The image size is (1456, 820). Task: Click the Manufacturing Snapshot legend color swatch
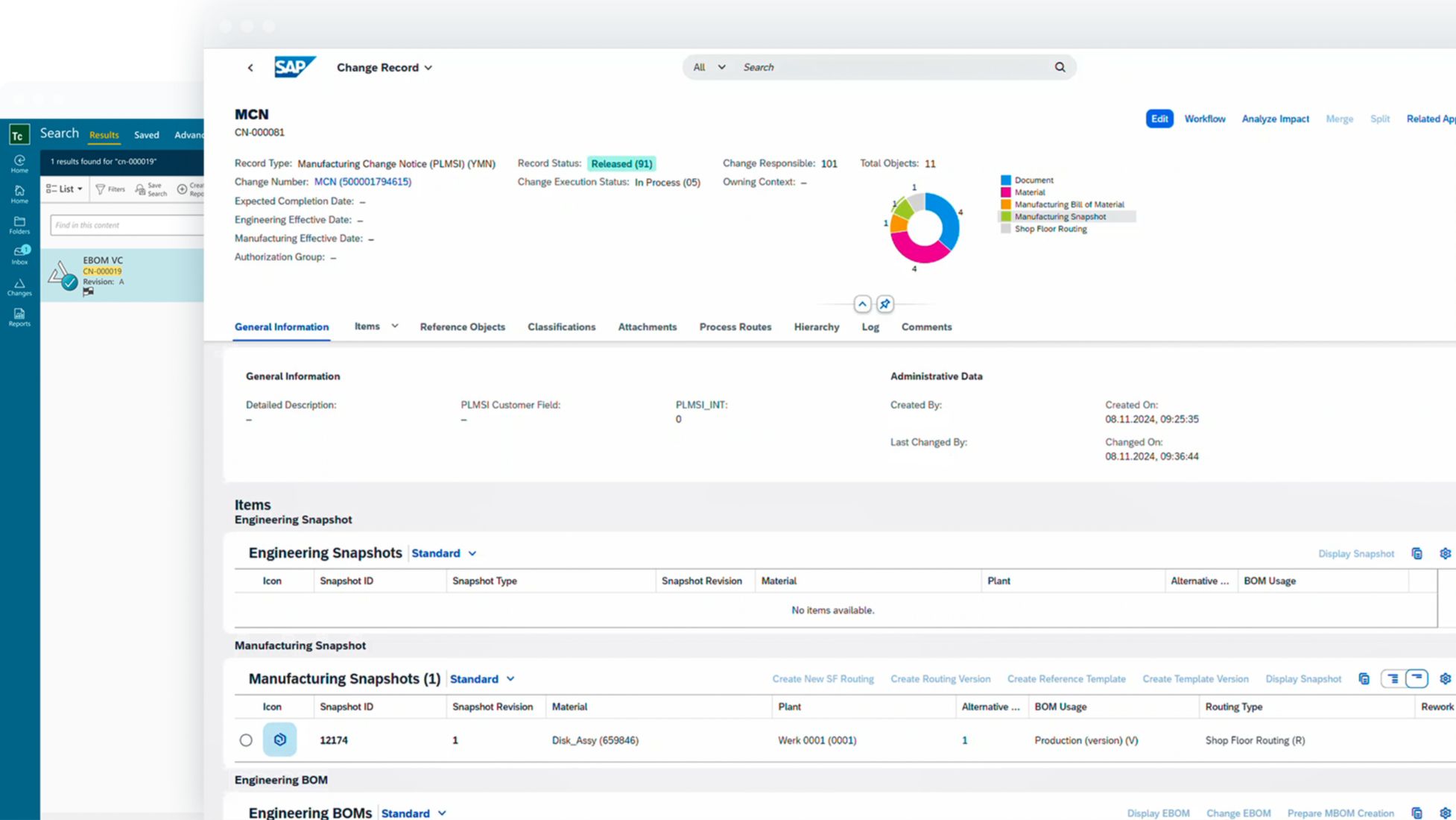[x=1006, y=217]
